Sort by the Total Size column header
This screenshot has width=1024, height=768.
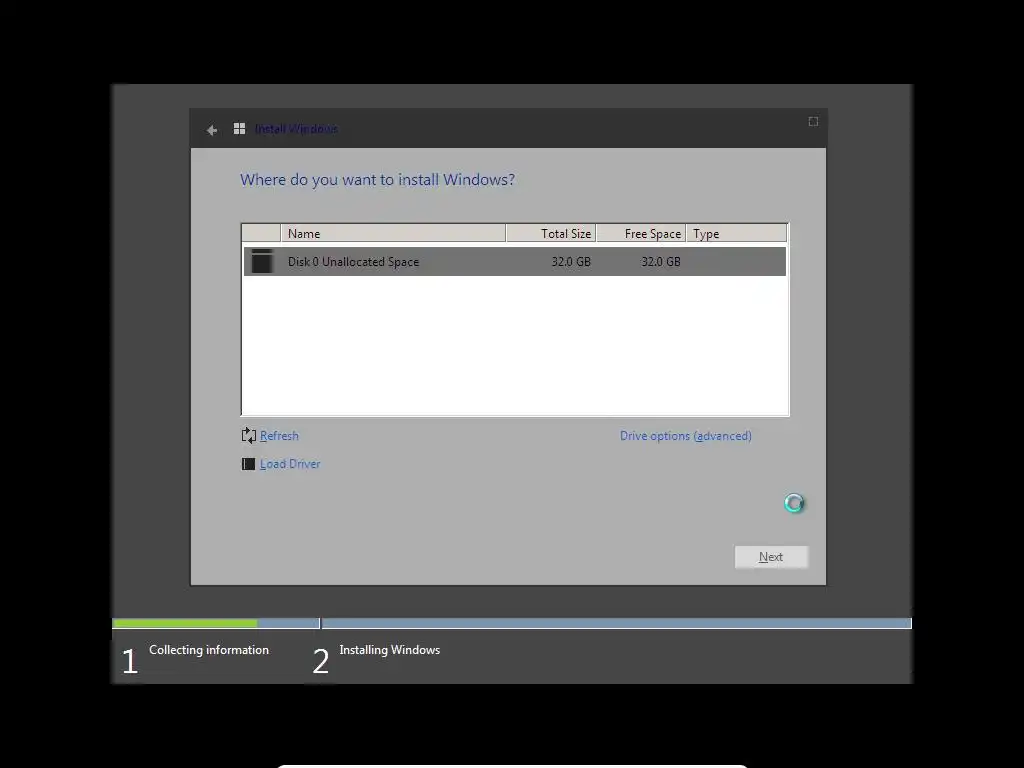pyautogui.click(x=551, y=233)
